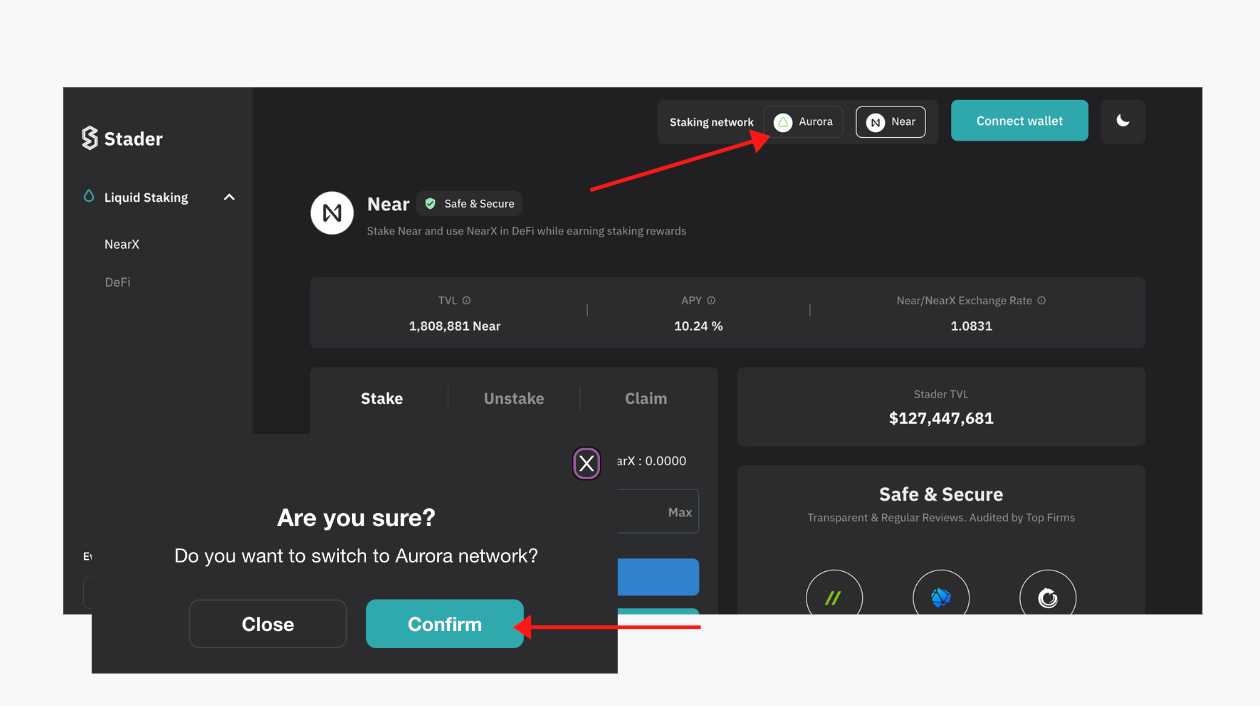Viewport: 1260px width, 706px height.
Task: Click the blue gem auditor logo
Action: pos(941,598)
